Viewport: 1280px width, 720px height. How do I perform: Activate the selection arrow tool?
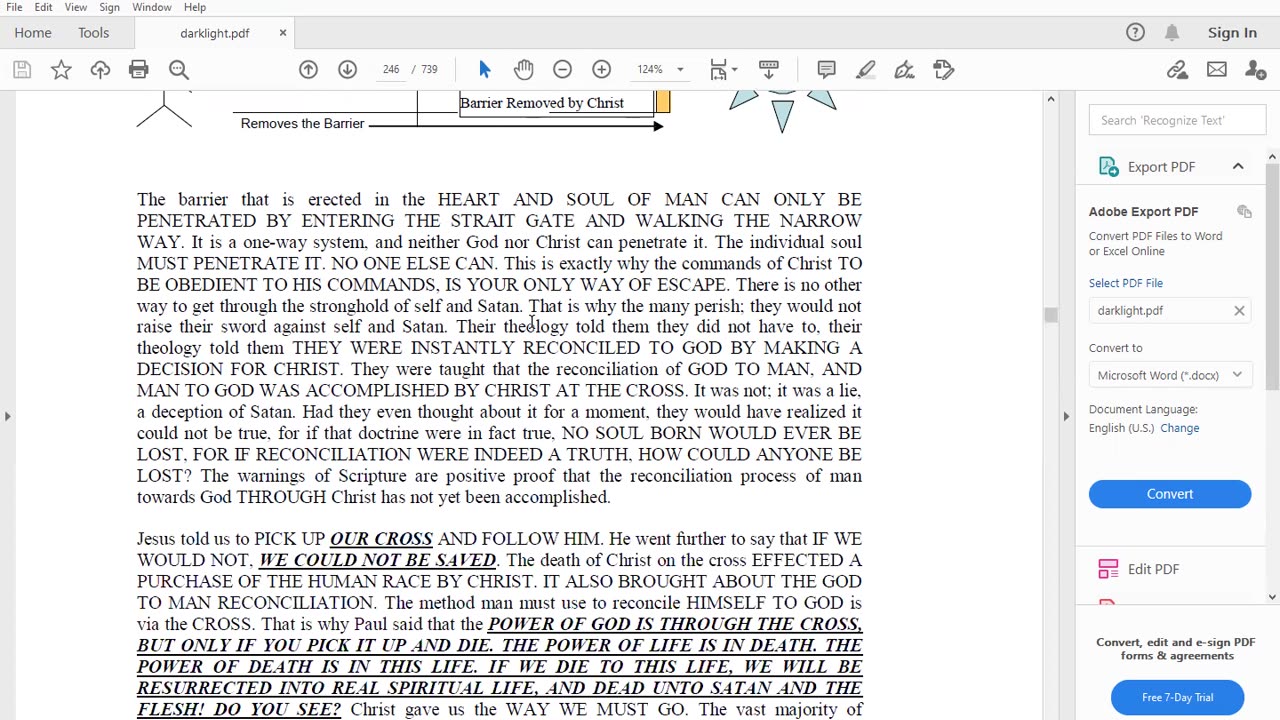coord(485,69)
